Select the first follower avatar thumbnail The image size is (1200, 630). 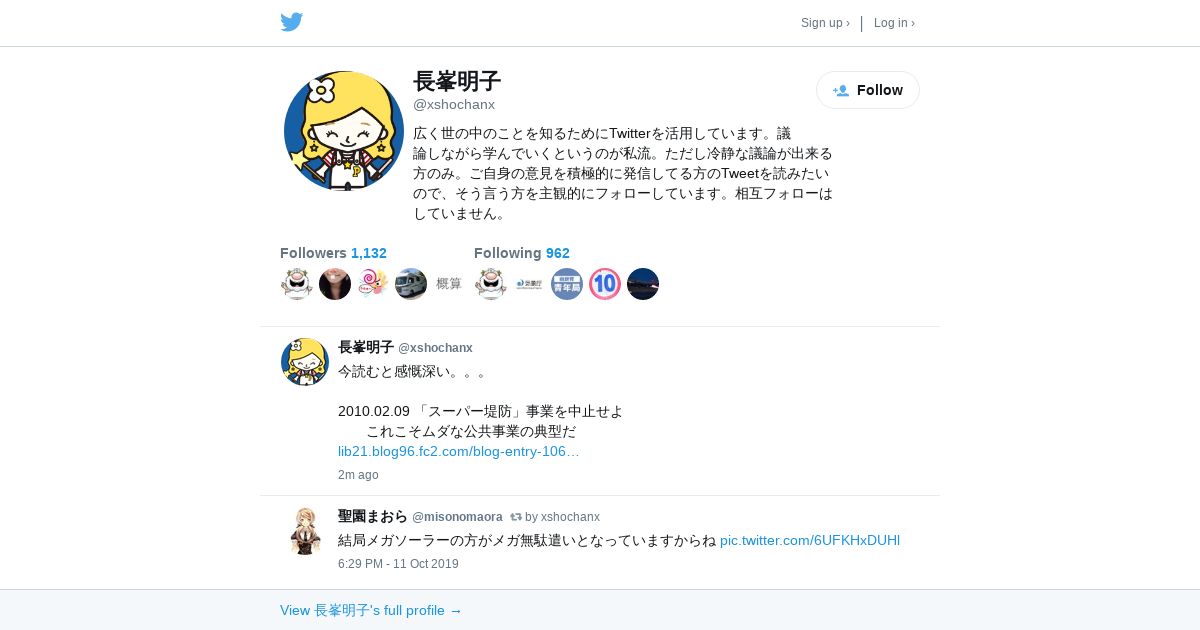297,284
